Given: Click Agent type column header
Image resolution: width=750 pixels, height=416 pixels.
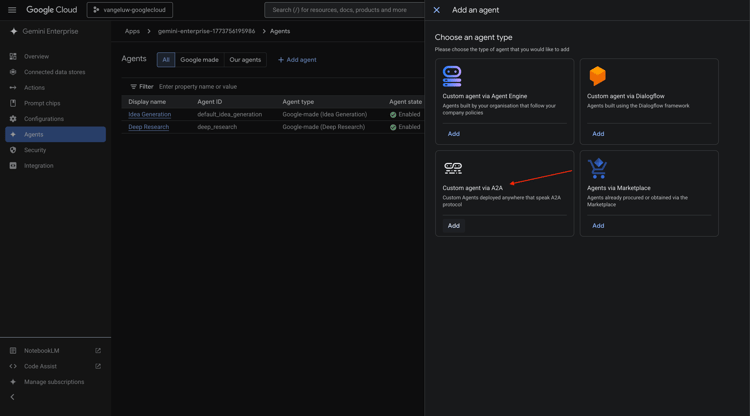Looking at the screenshot, I should click(x=298, y=102).
